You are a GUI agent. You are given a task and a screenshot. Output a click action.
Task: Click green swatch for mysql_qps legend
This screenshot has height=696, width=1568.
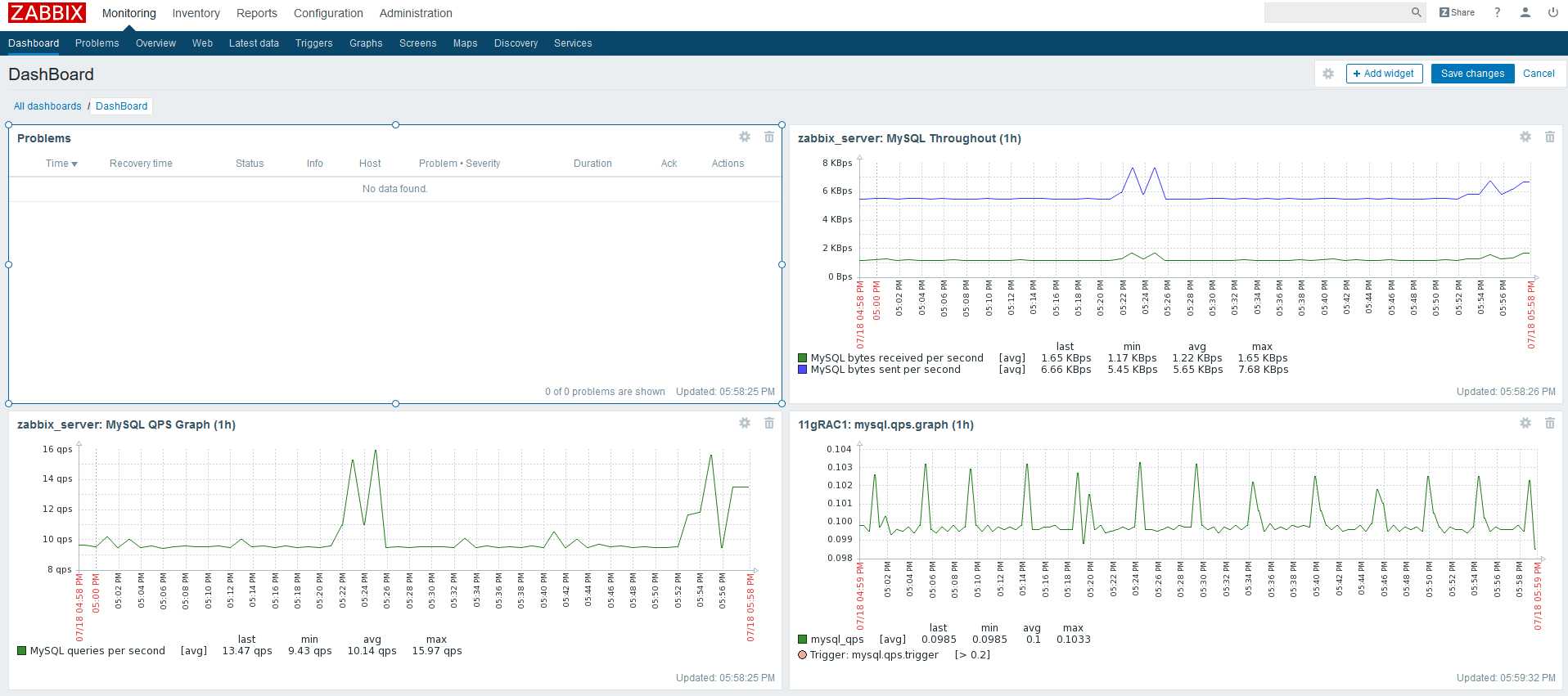(x=803, y=640)
